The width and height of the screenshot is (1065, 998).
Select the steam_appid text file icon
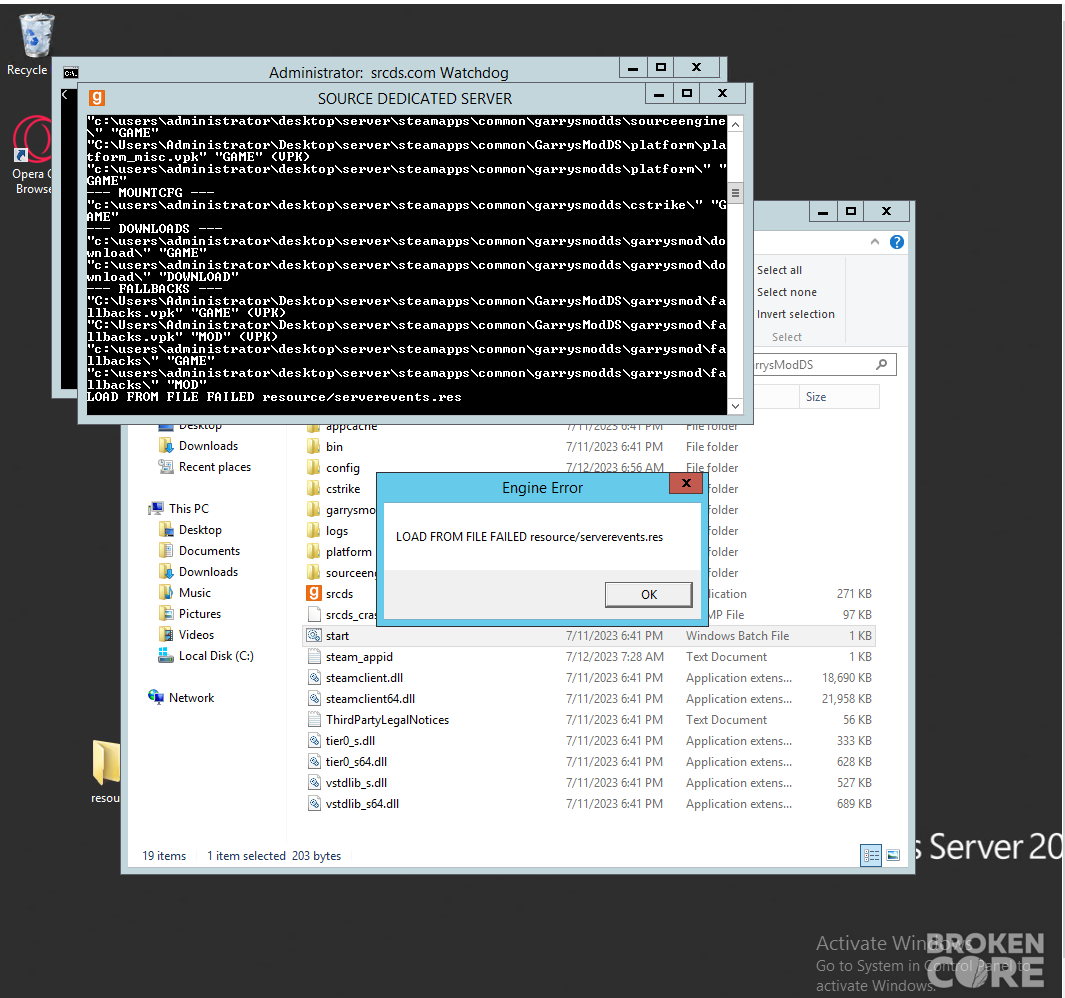point(313,656)
